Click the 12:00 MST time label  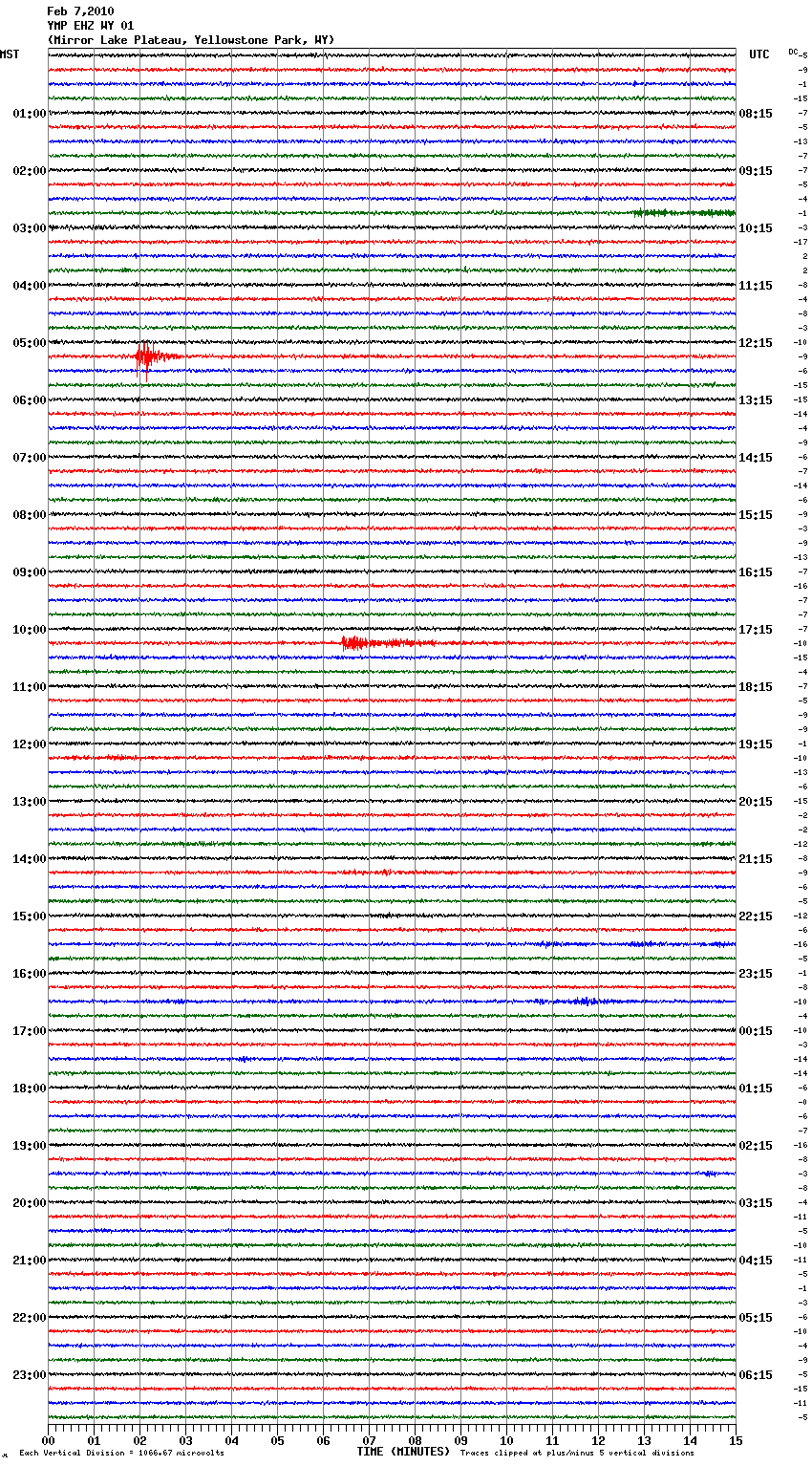point(30,744)
